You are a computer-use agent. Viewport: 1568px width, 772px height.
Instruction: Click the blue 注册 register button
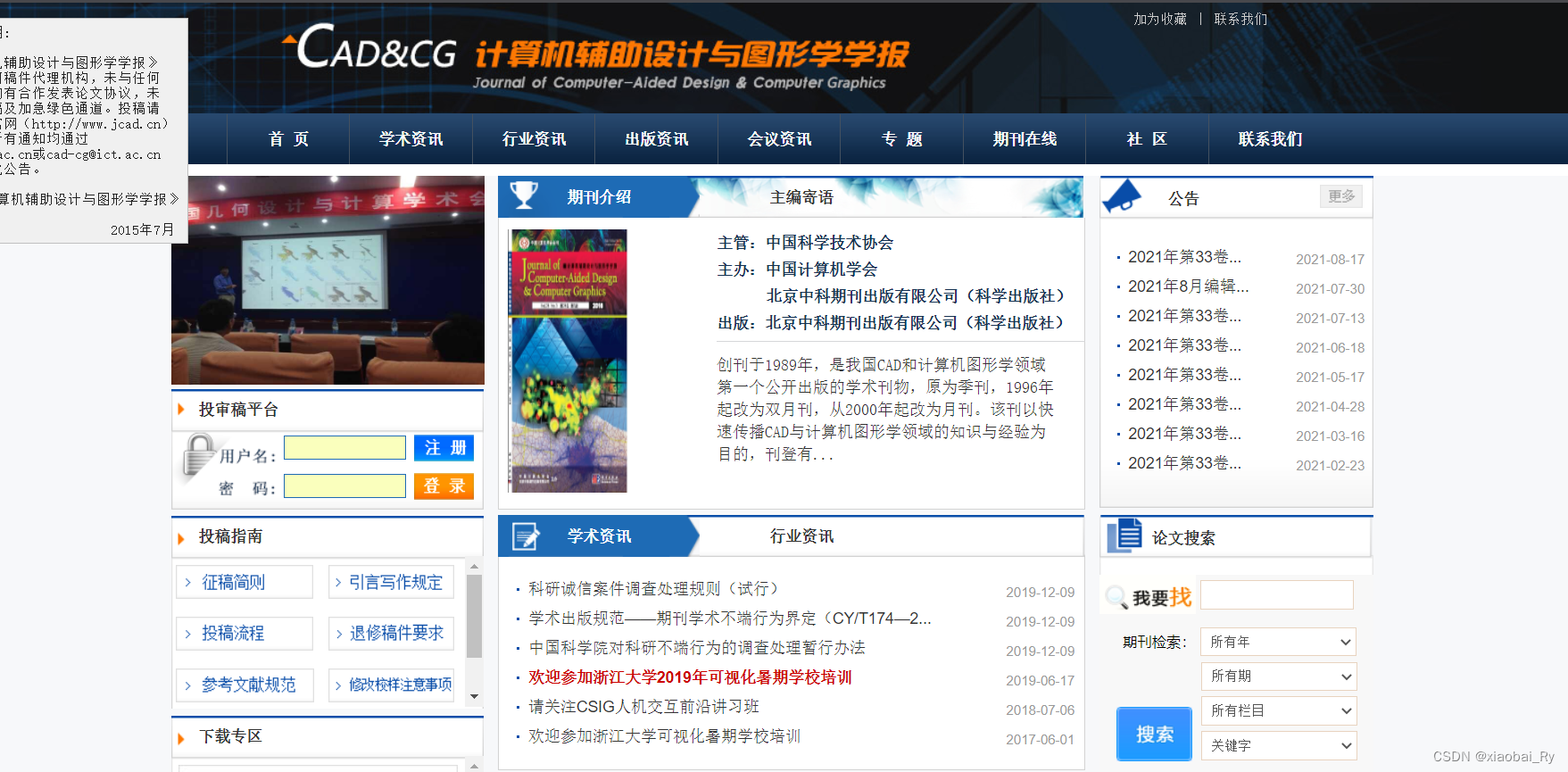tap(444, 448)
